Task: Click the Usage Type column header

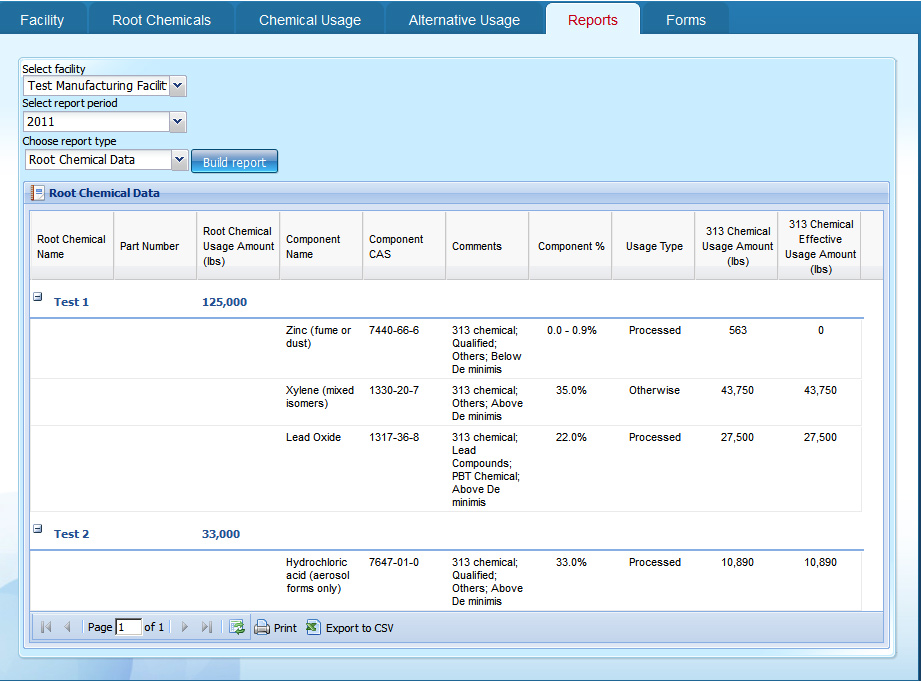Action: pos(654,246)
